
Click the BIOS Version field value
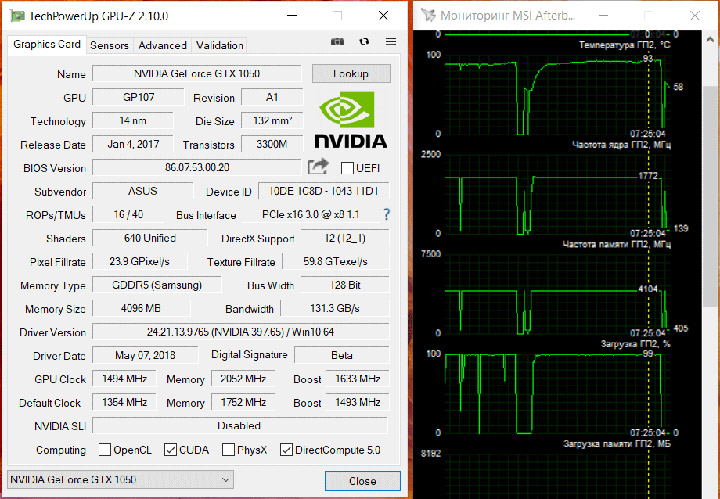[197, 167]
